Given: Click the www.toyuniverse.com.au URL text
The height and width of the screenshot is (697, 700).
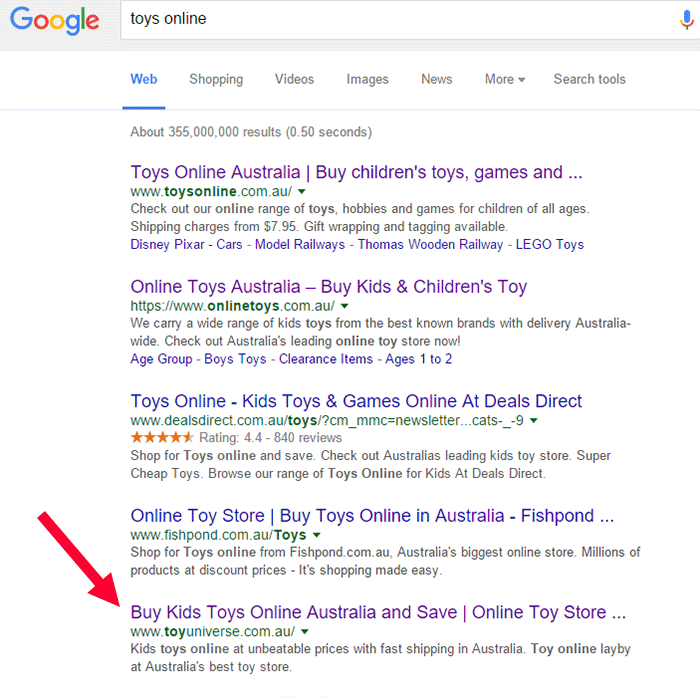Looking at the screenshot, I should click(x=212, y=631).
